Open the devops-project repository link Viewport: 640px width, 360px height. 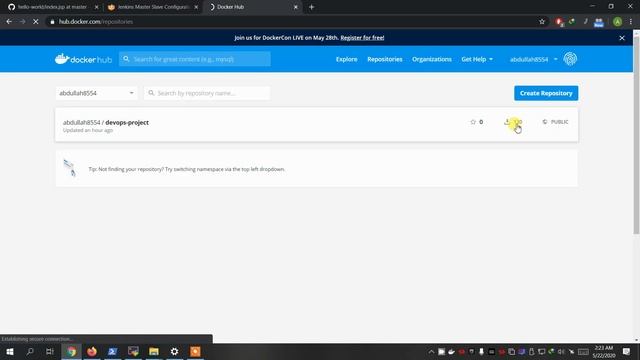127,122
